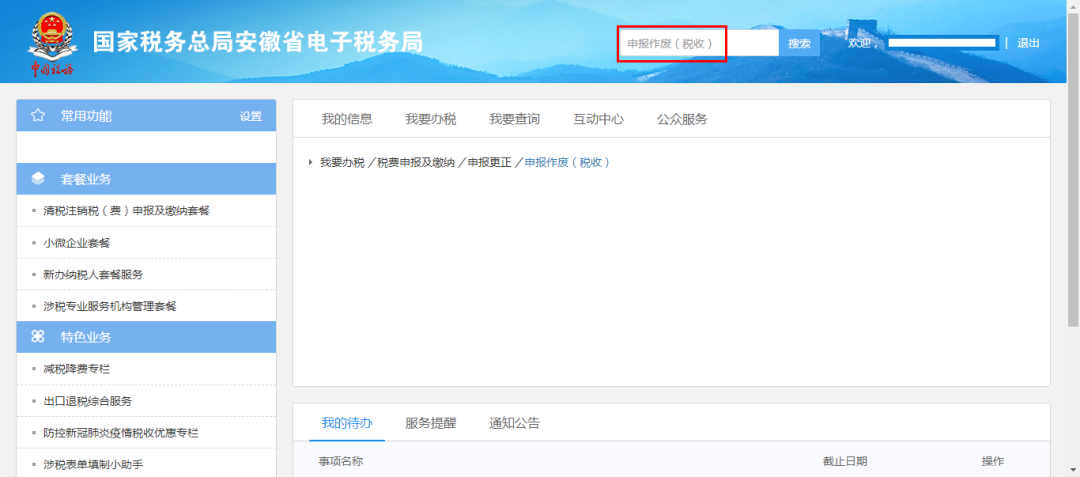Click the 事项名称 column header
The image size is (1080, 477).
[340, 460]
